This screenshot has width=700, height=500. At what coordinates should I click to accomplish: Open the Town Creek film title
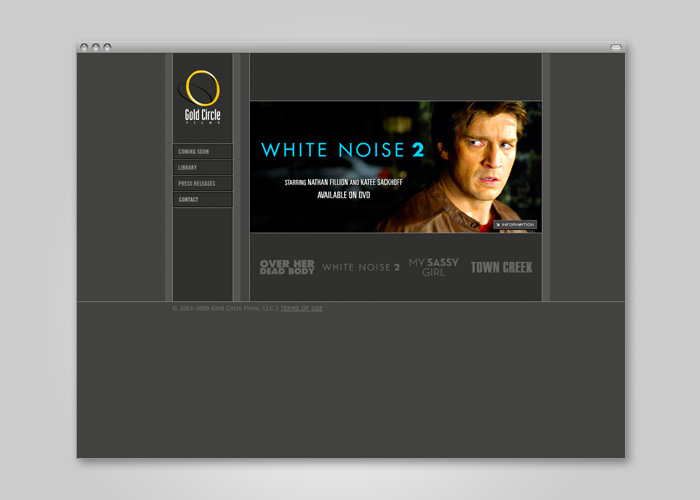(501, 267)
